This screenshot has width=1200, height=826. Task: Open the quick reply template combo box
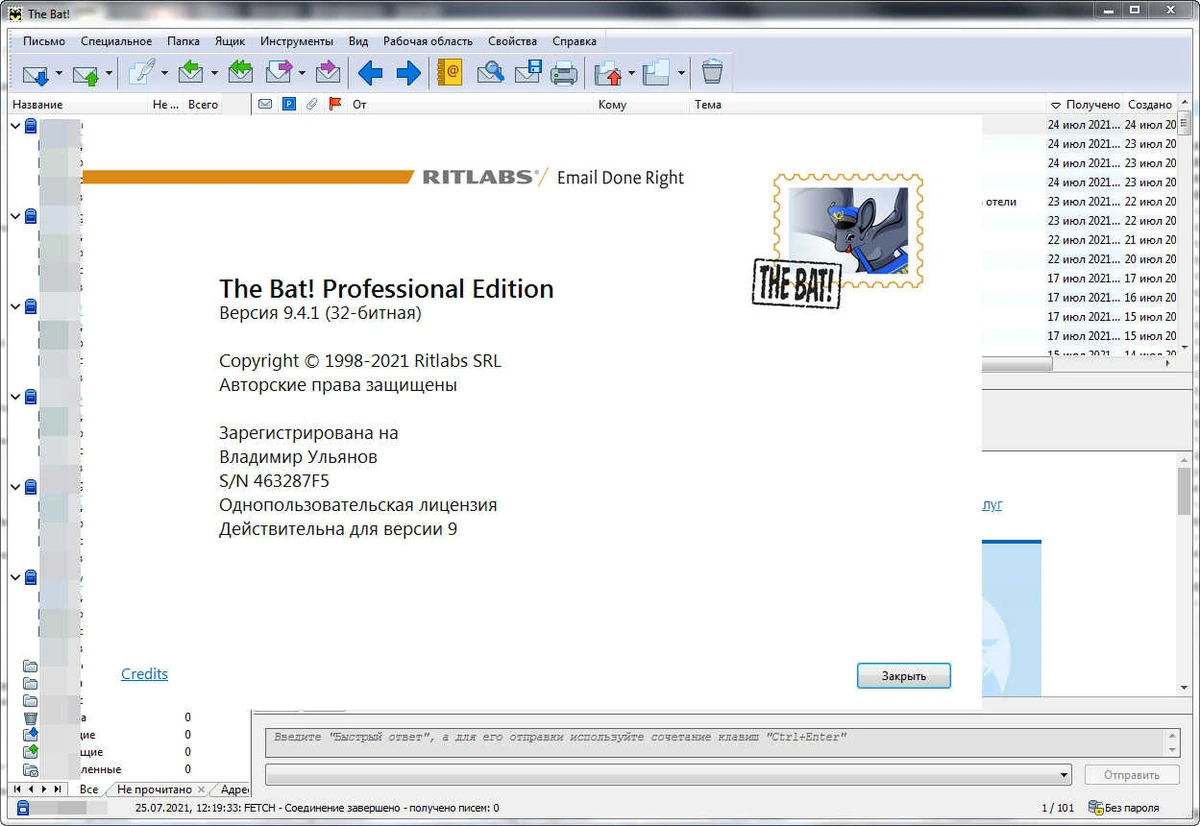pos(668,775)
